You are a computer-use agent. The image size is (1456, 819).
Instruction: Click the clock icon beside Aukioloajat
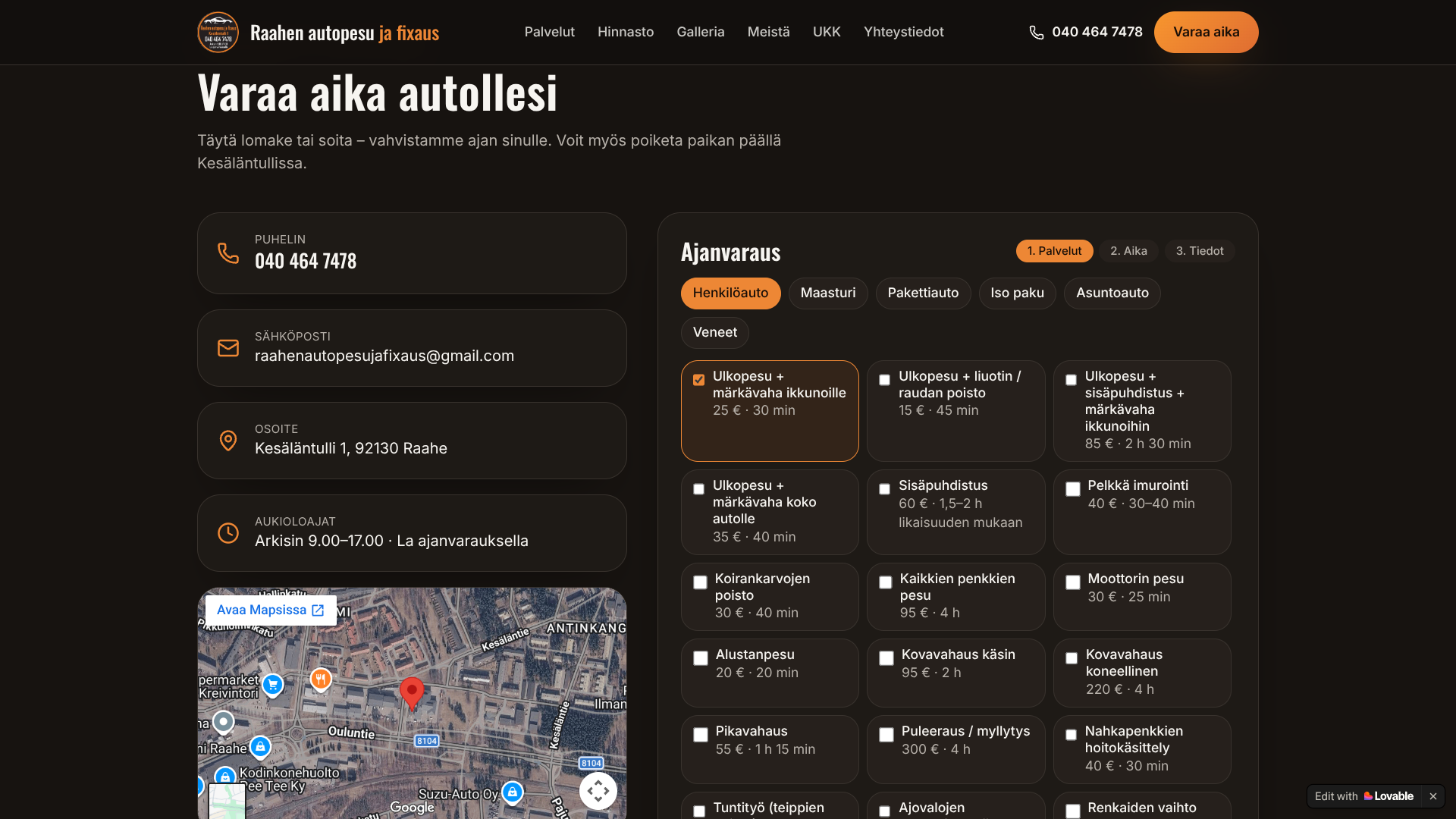[x=228, y=533]
